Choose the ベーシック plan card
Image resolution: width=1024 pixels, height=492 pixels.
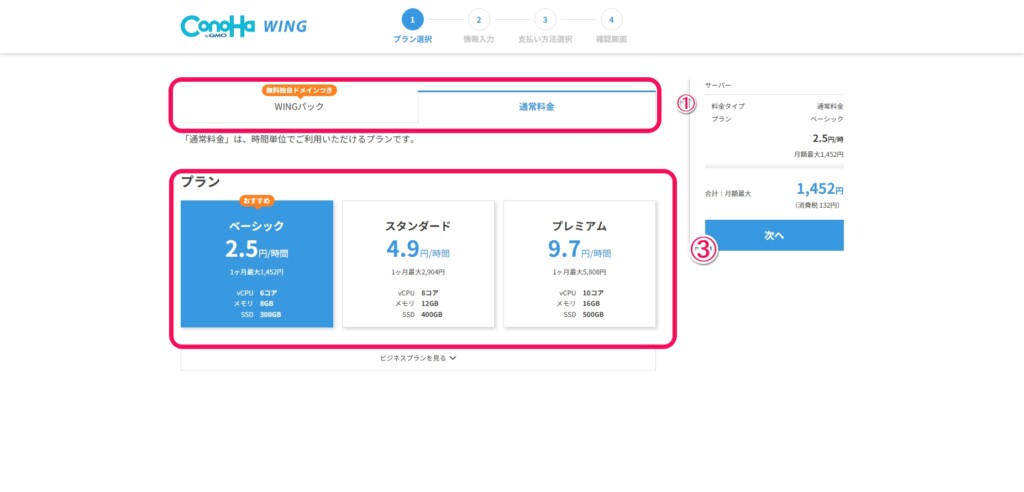(x=257, y=263)
